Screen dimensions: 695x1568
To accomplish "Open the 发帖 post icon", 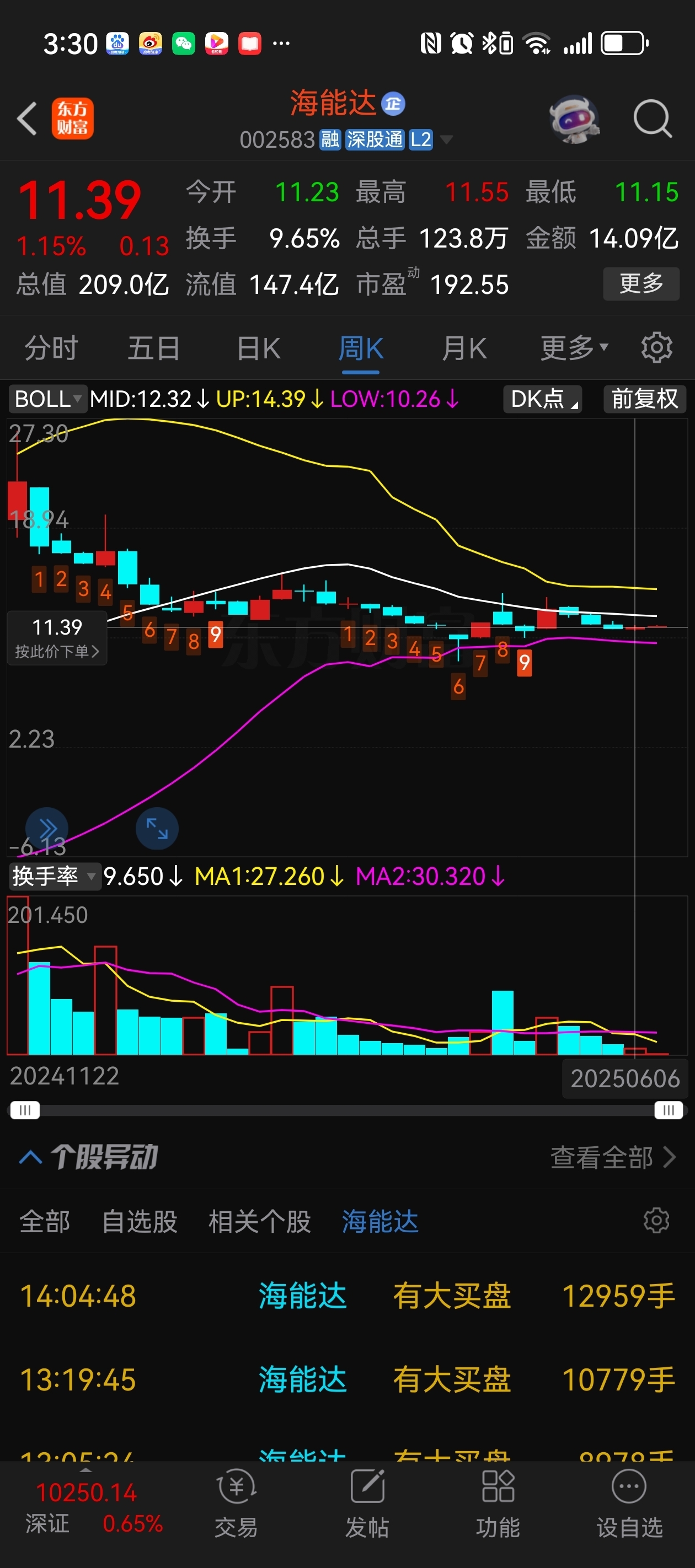I will tap(367, 1503).
